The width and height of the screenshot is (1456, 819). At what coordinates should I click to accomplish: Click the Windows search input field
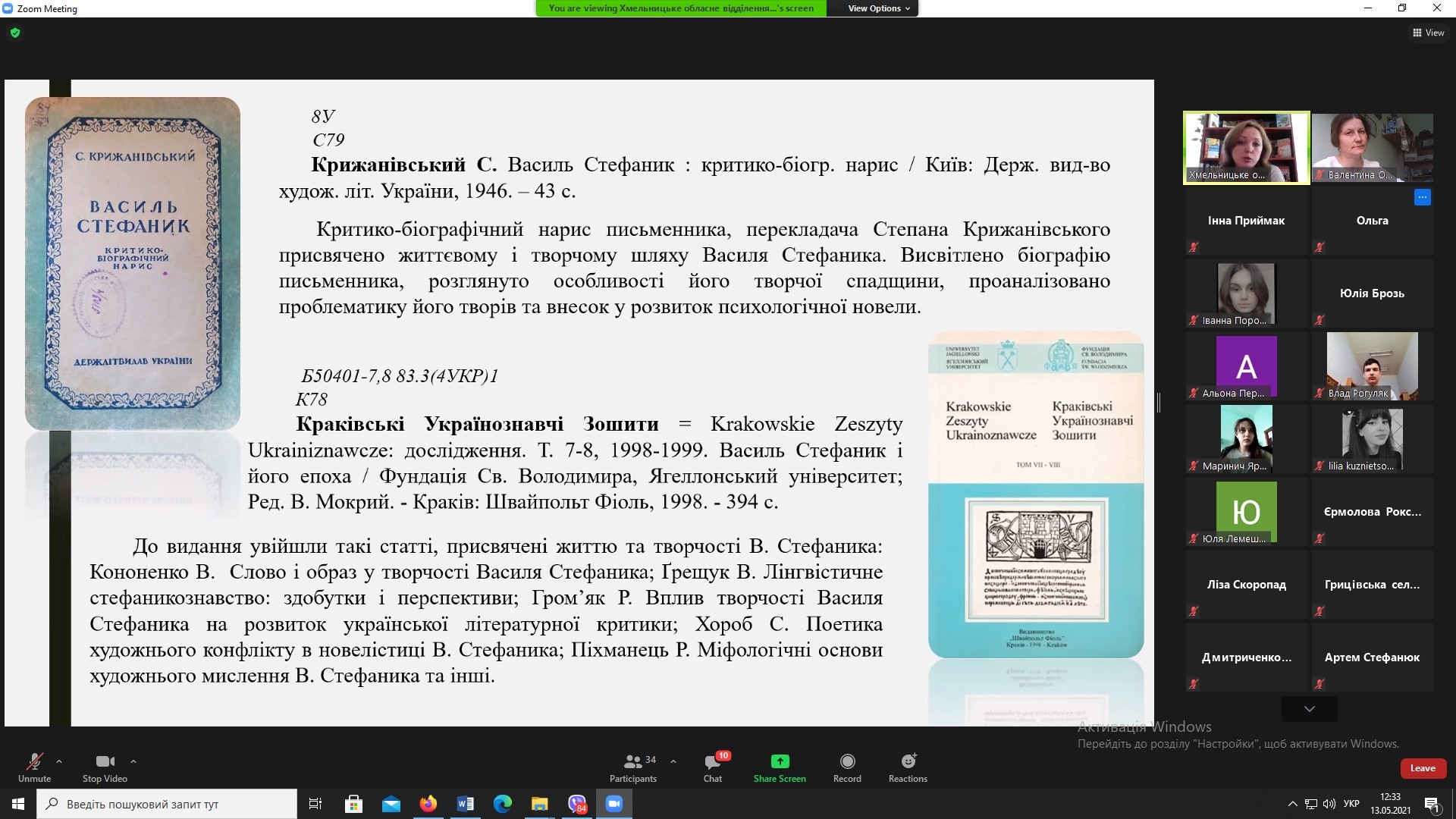(x=167, y=804)
